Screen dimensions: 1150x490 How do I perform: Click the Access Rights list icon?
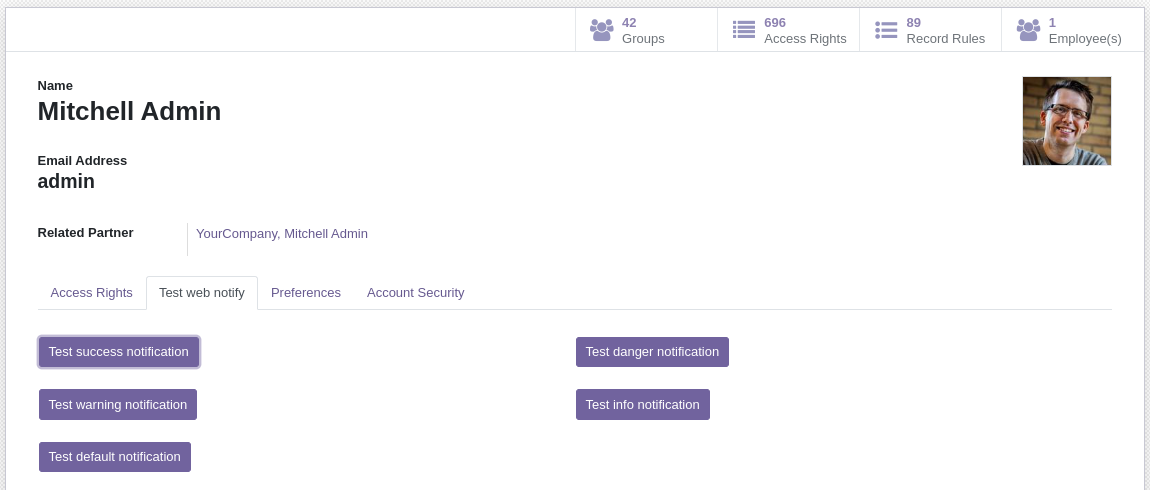tap(744, 30)
